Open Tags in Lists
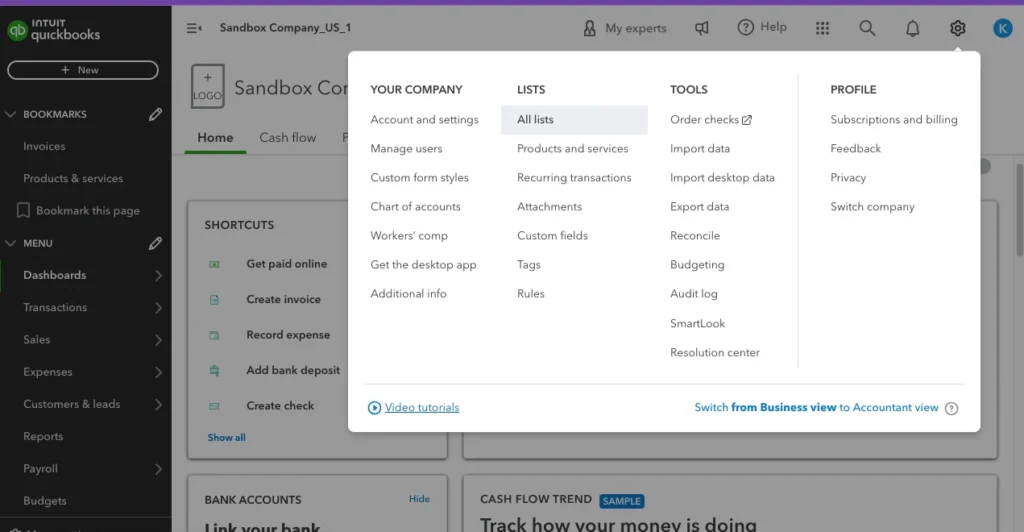1024x532 pixels. click(x=529, y=264)
